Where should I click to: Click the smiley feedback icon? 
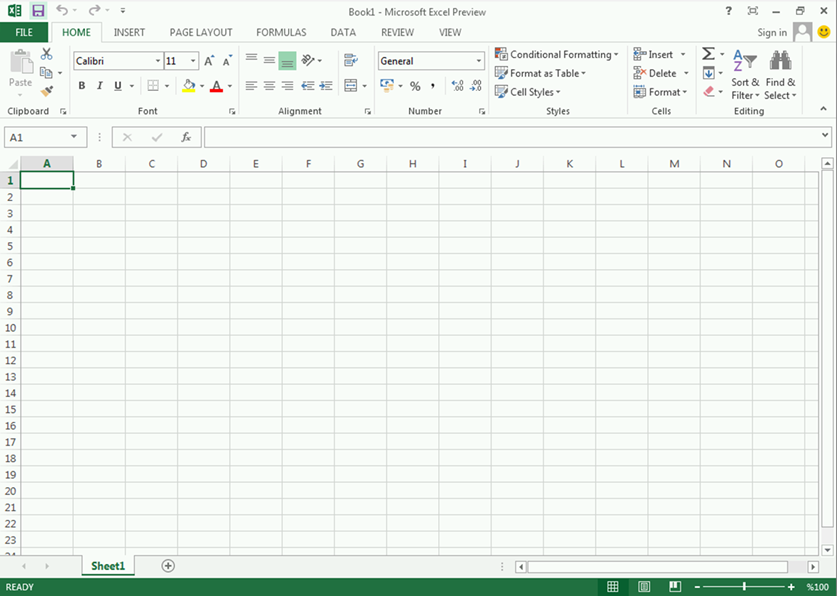click(x=824, y=32)
